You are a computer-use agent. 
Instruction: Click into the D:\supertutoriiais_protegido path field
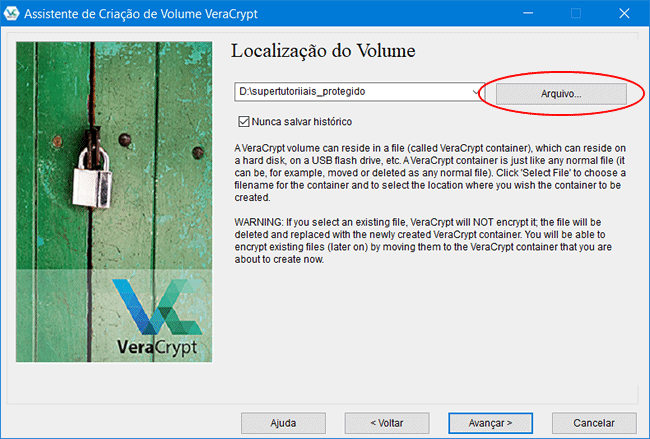(x=350, y=92)
